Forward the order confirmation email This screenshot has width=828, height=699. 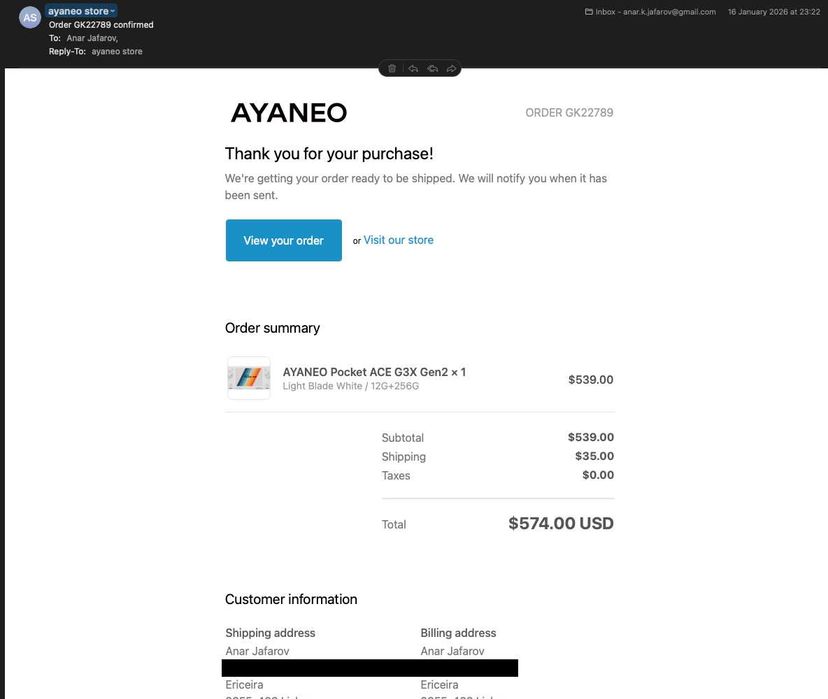click(x=451, y=69)
